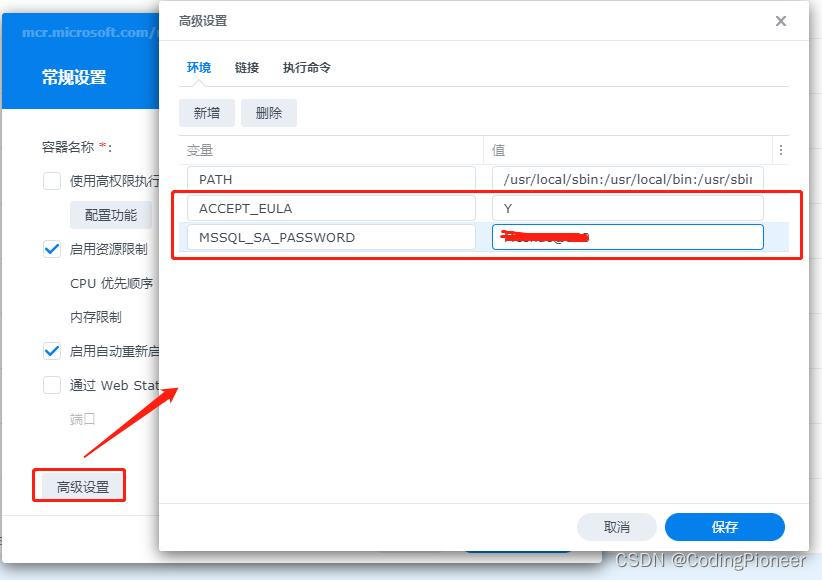Edit the ACCEPT_EULA value set to Y
The height and width of the screenshot is (580, 822).
pos(628,207)
